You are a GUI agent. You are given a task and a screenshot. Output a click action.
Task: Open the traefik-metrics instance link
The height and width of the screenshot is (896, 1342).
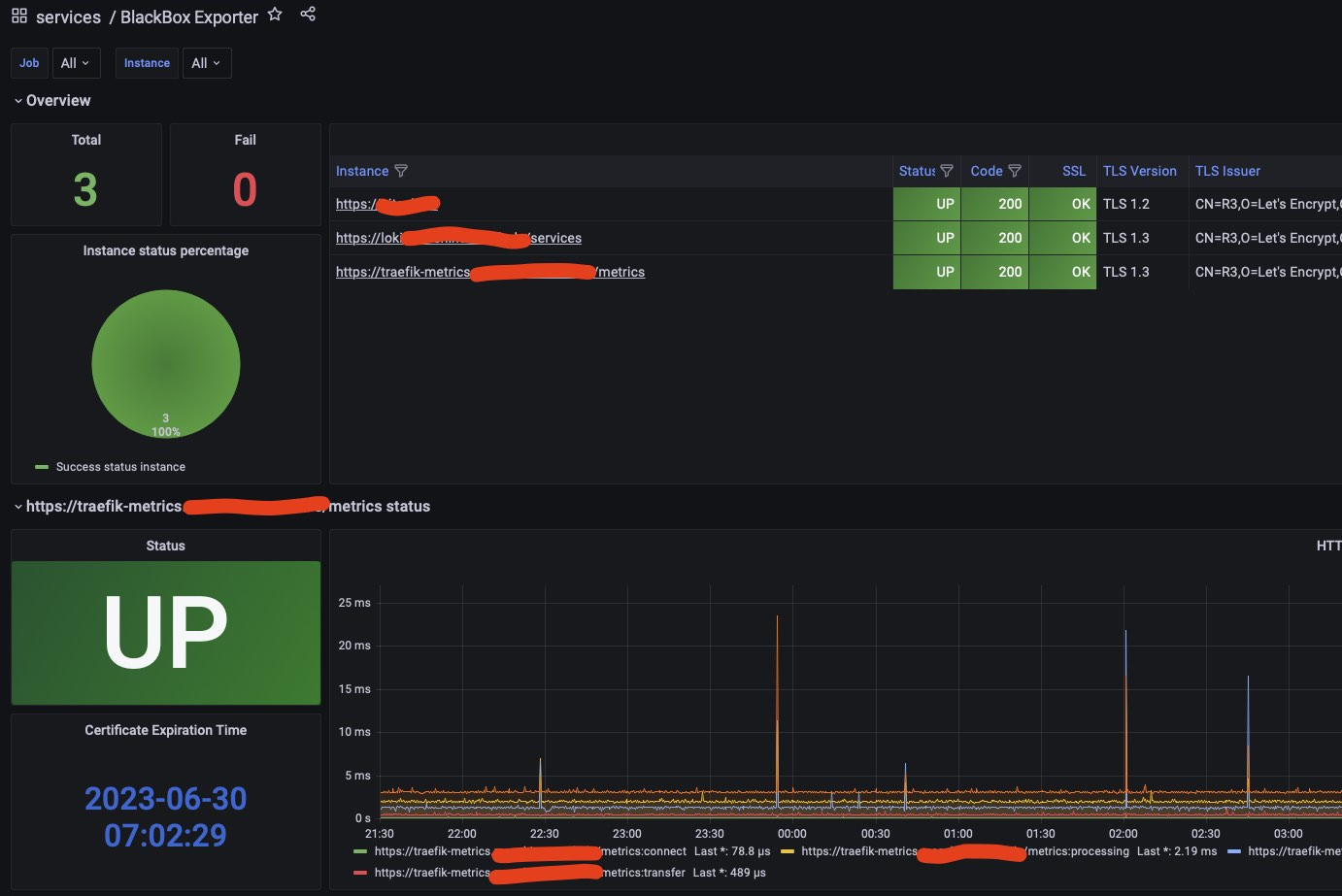(490, 272)
